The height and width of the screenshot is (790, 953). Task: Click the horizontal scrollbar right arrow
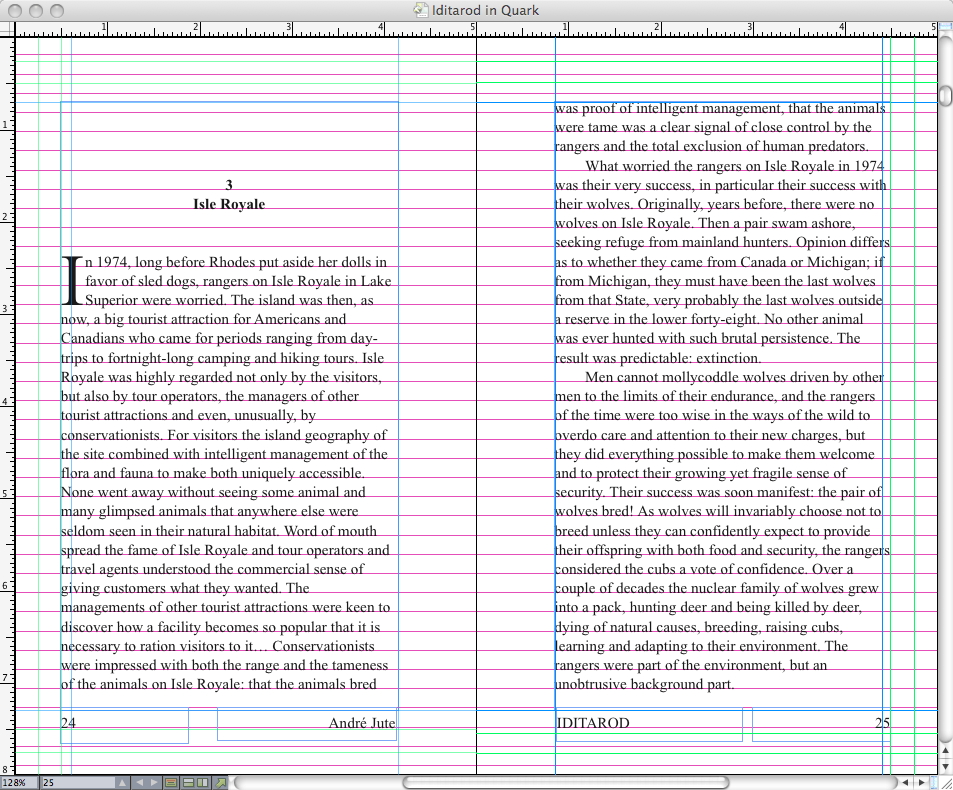click(921, 783)
